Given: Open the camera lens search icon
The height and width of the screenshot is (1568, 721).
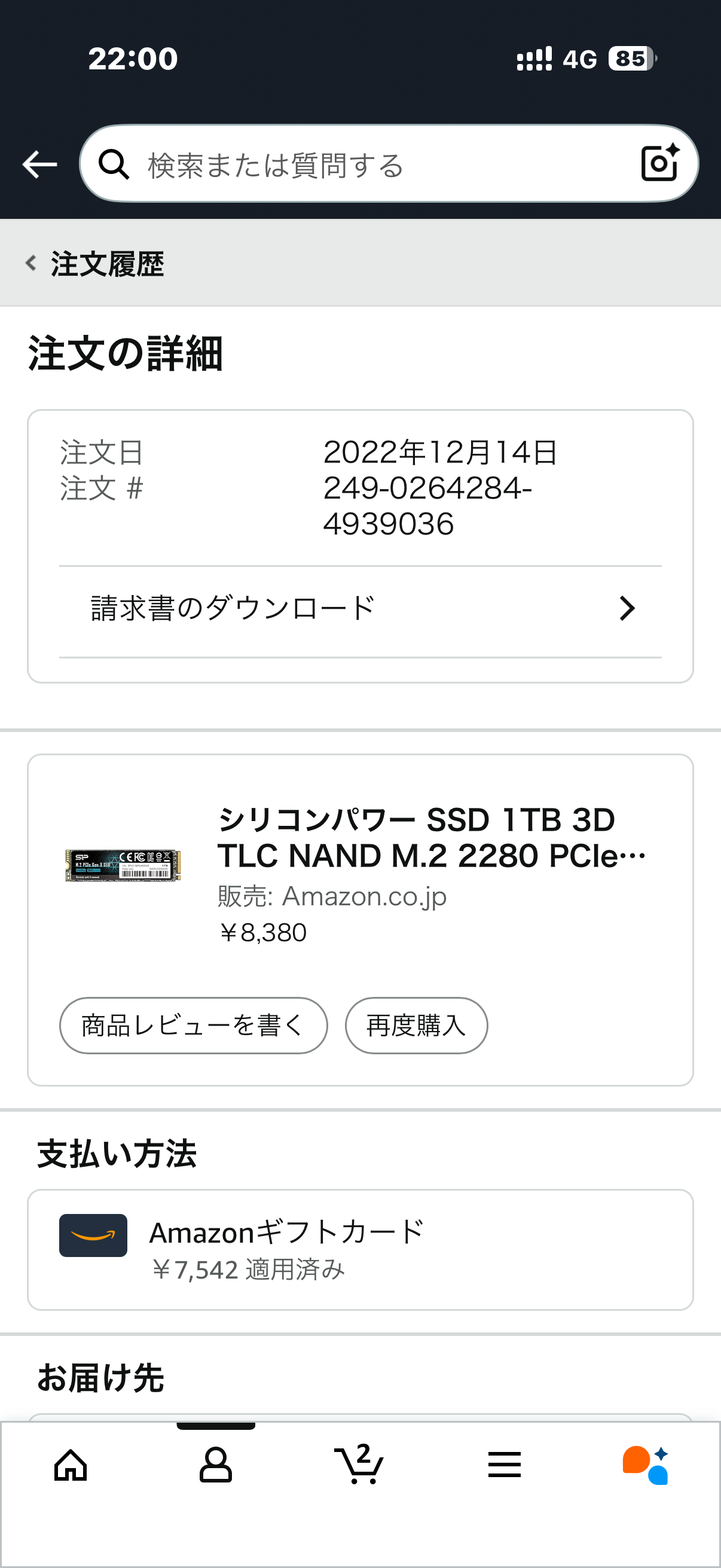Looking at the screenshot, I should pos(659,163).
